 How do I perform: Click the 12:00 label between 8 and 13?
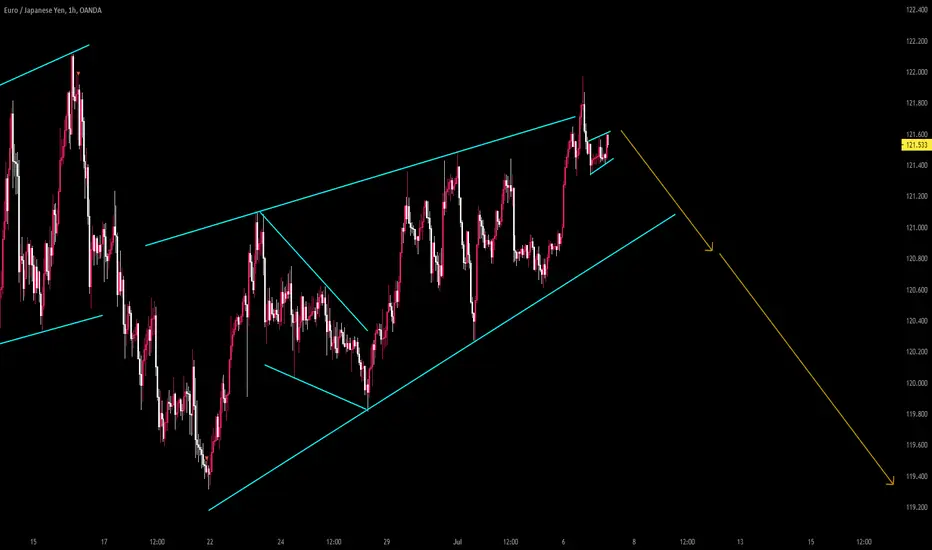pos(687,542)
